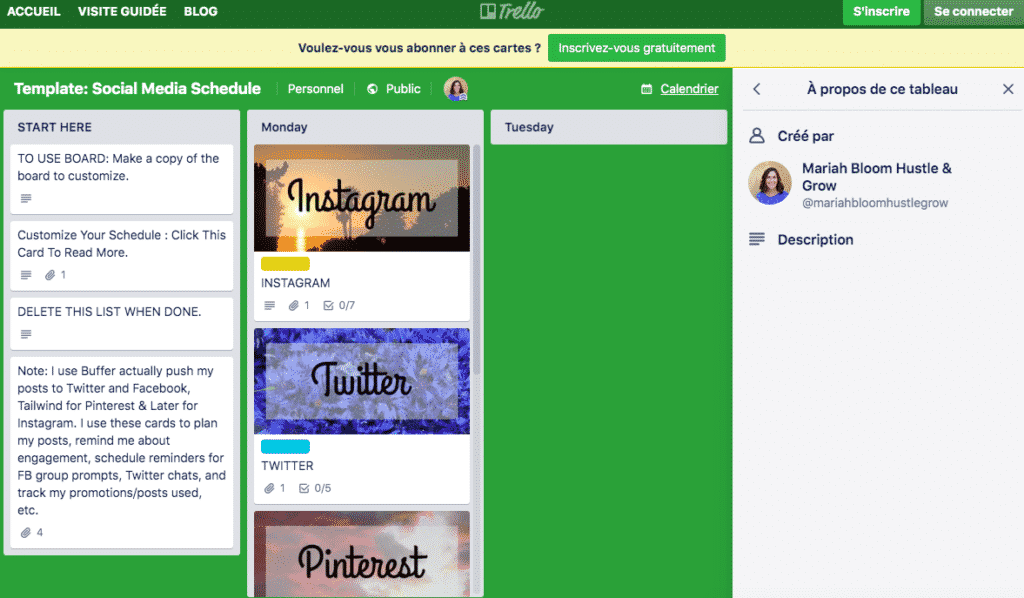Open the Pinterest card cover image

(x=361, y=554)
